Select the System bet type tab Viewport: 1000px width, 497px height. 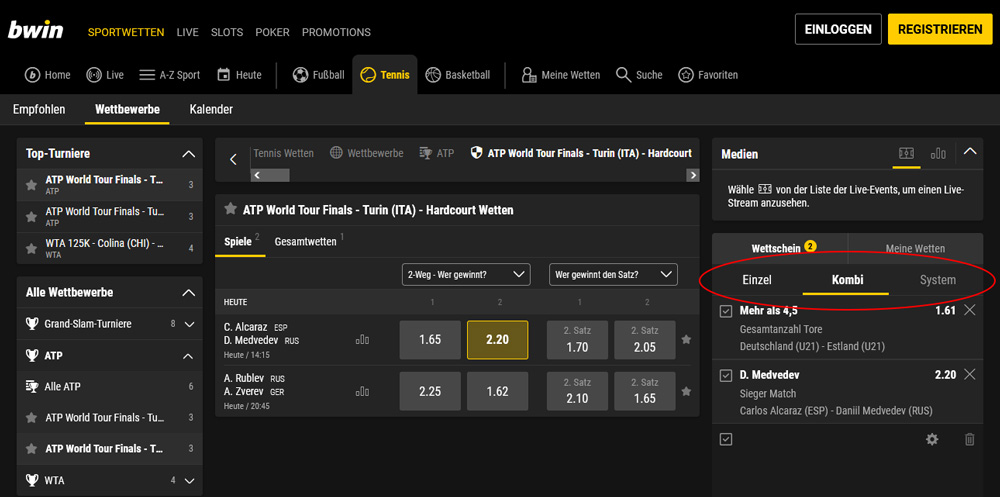tap(938, 279)
